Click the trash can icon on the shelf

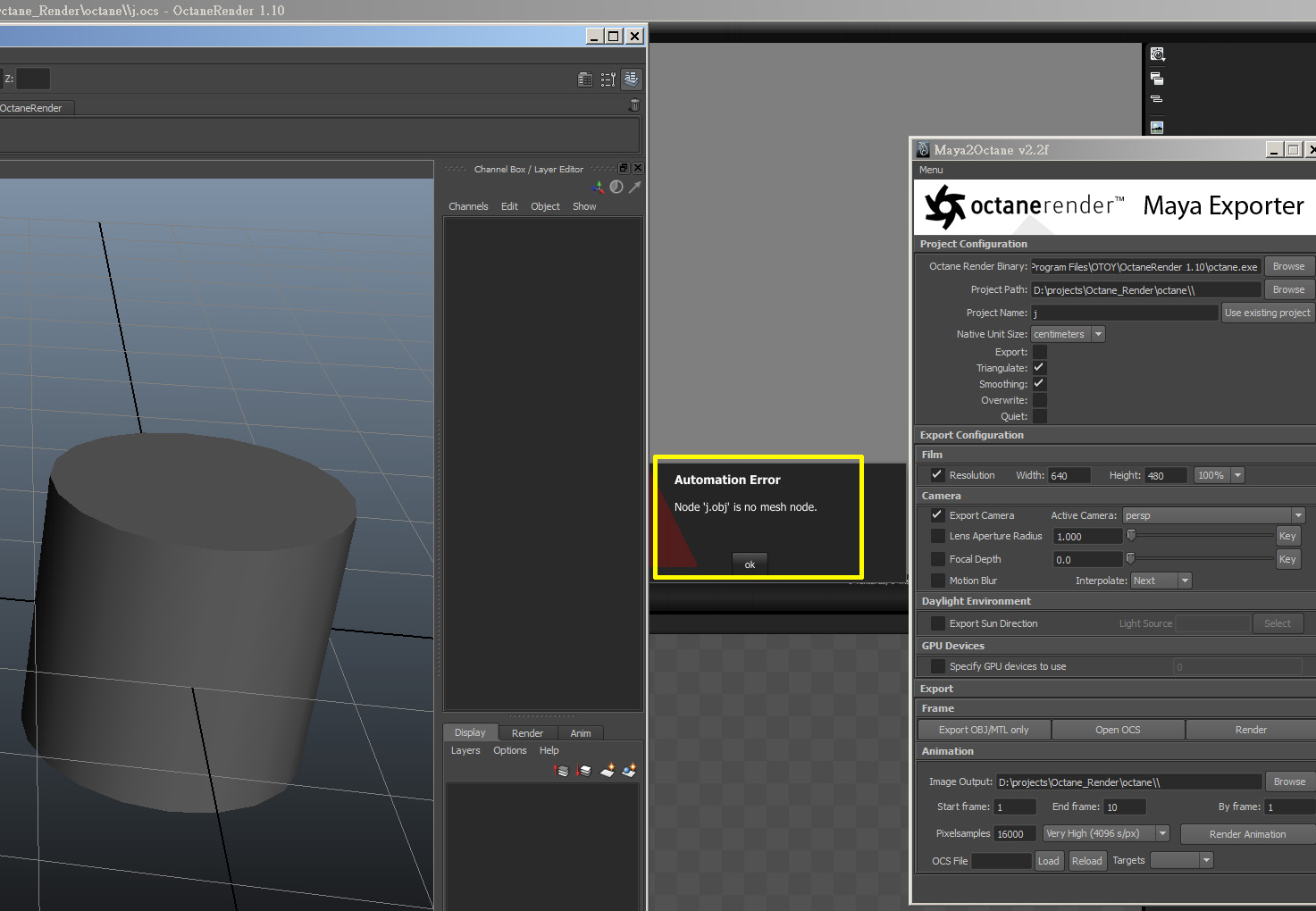(x=635, y=105)
